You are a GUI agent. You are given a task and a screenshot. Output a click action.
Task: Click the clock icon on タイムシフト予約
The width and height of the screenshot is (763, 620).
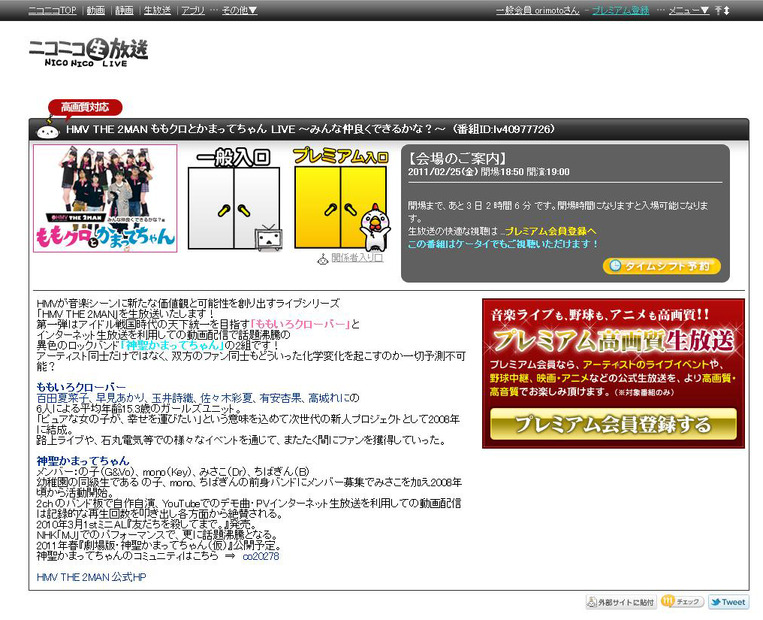click(x=615, y=266)
